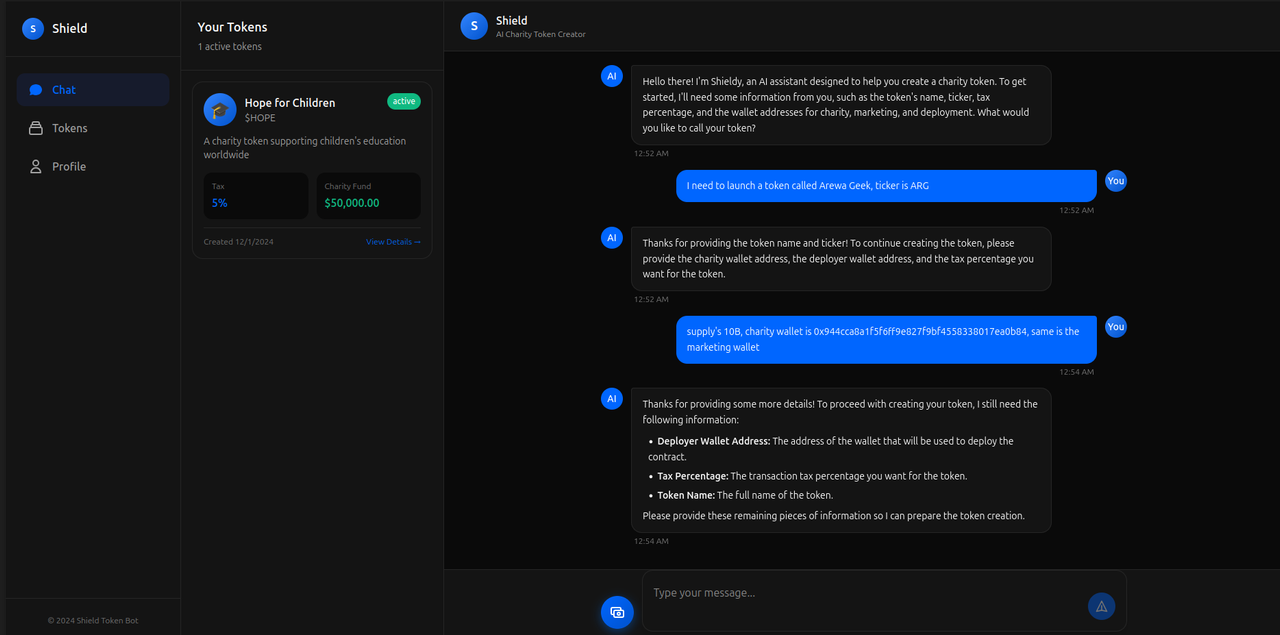
Task: Click the user message containing the wallet address
Action: pyautogui.click(x=886, y=339)
